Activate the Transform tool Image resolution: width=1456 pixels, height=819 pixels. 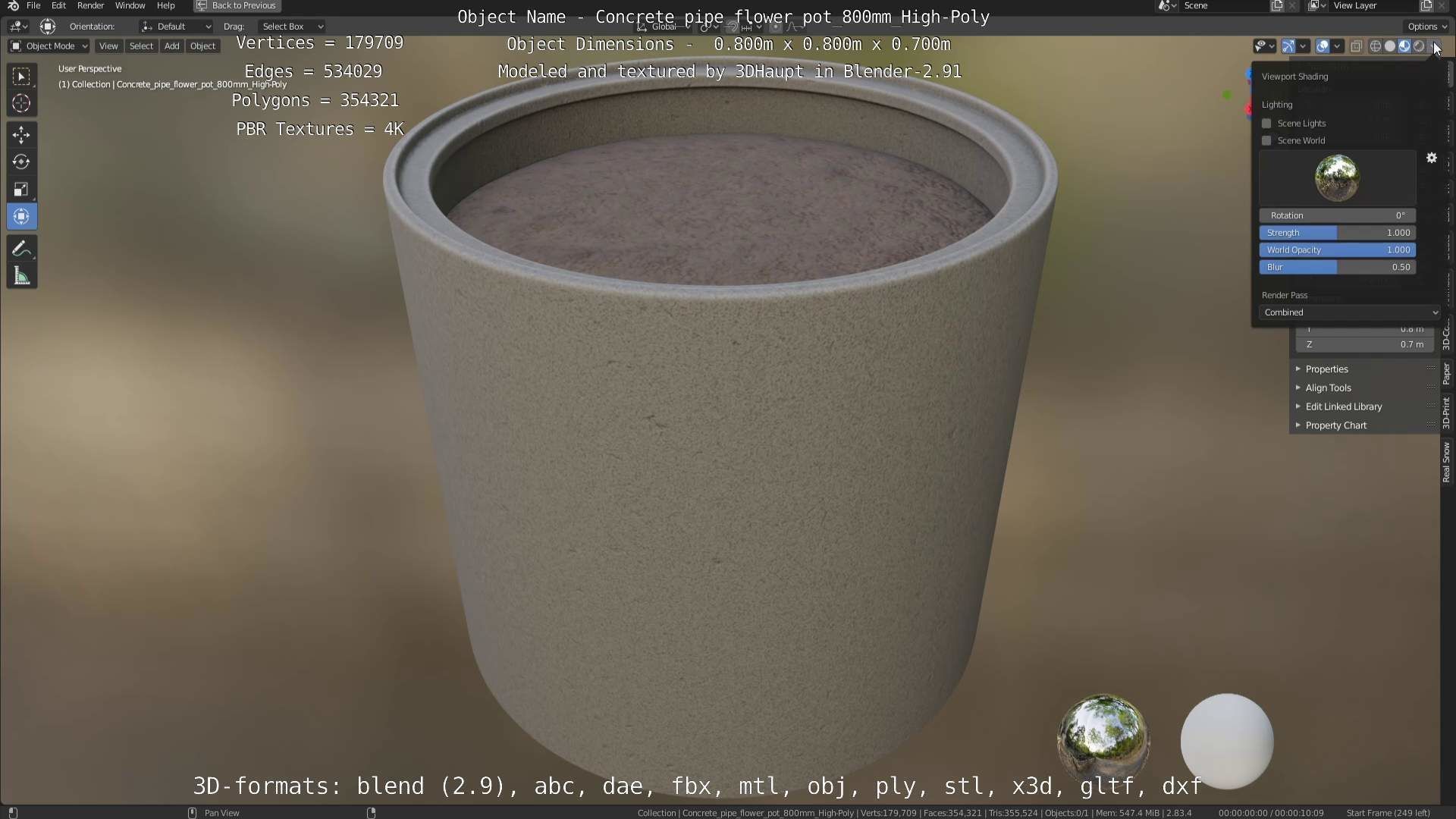click(21, 217)
